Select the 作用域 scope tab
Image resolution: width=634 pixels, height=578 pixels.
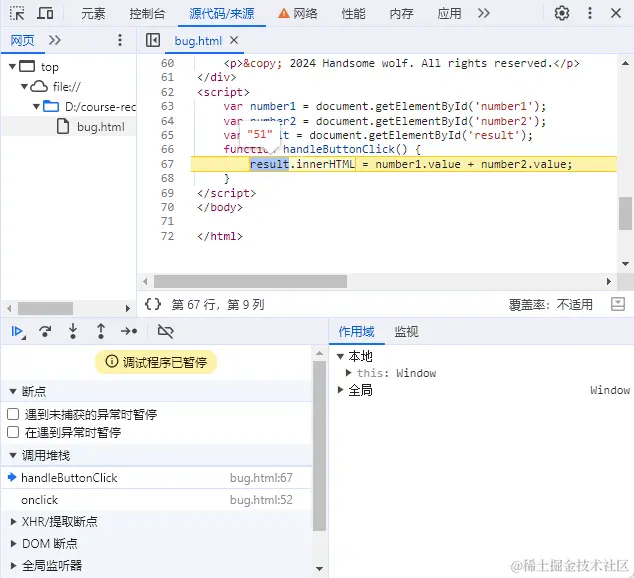click(356, 332)
